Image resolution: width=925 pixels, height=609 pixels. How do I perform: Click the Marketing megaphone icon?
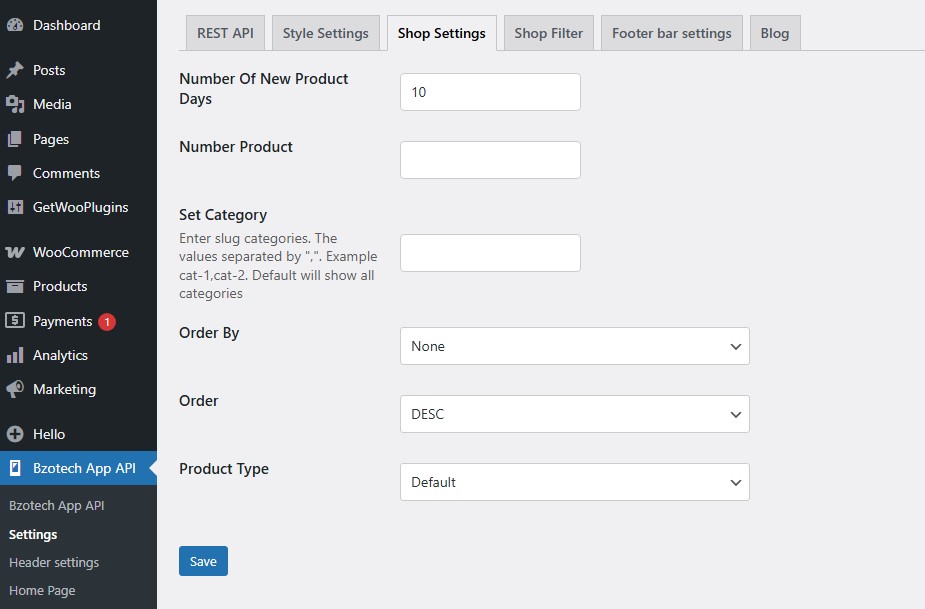15,389
